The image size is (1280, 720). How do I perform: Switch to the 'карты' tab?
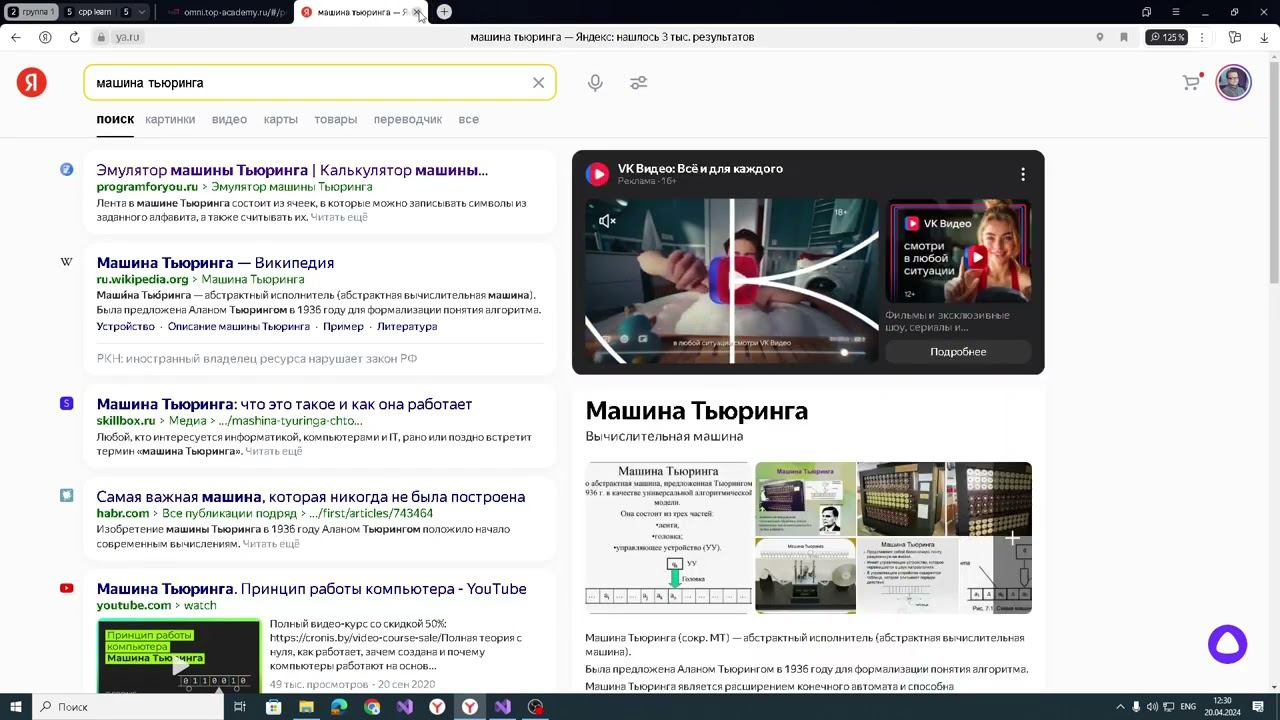281,119
